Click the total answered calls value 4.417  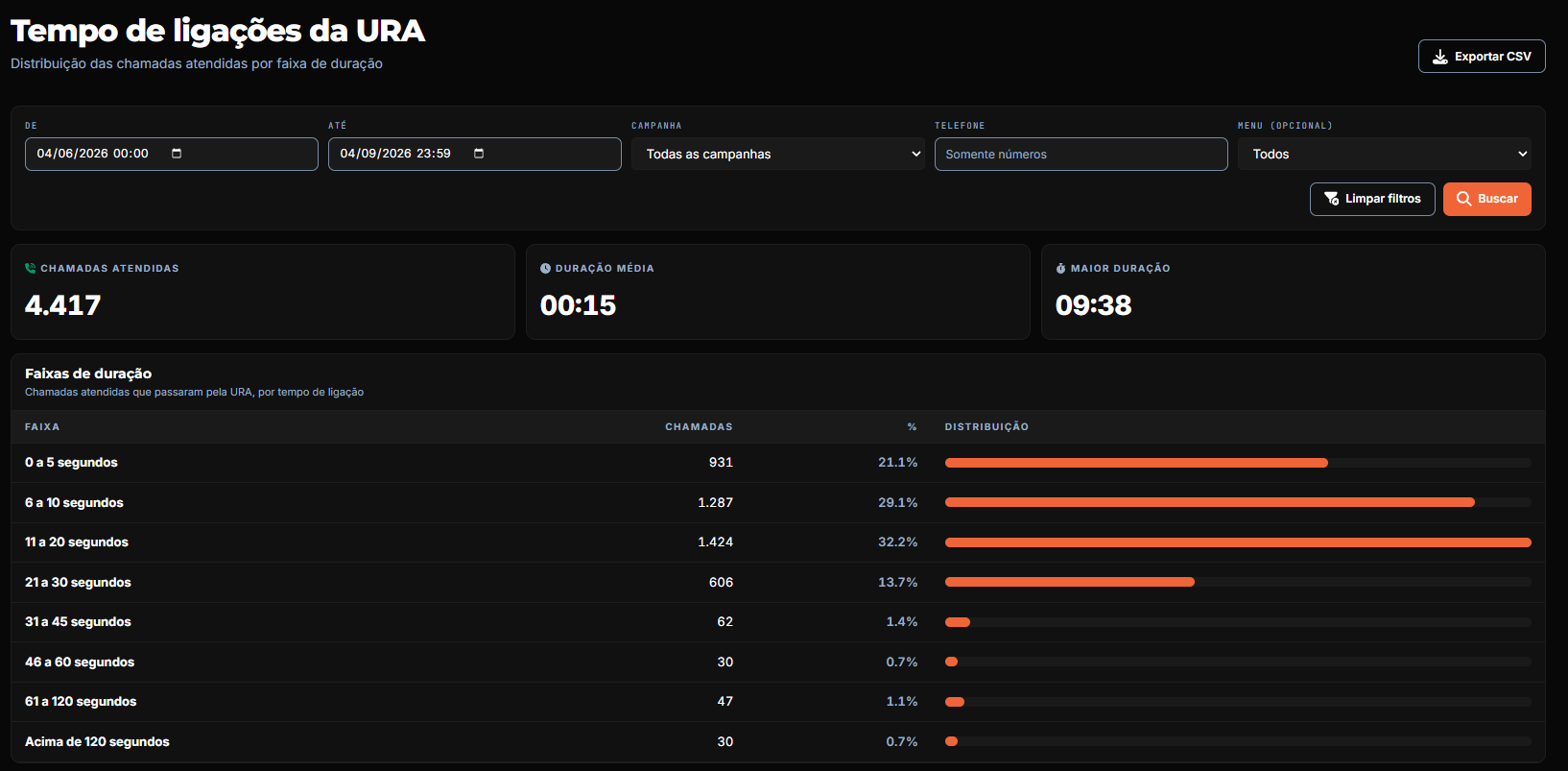pyautogui.click(x=63, y=305)
